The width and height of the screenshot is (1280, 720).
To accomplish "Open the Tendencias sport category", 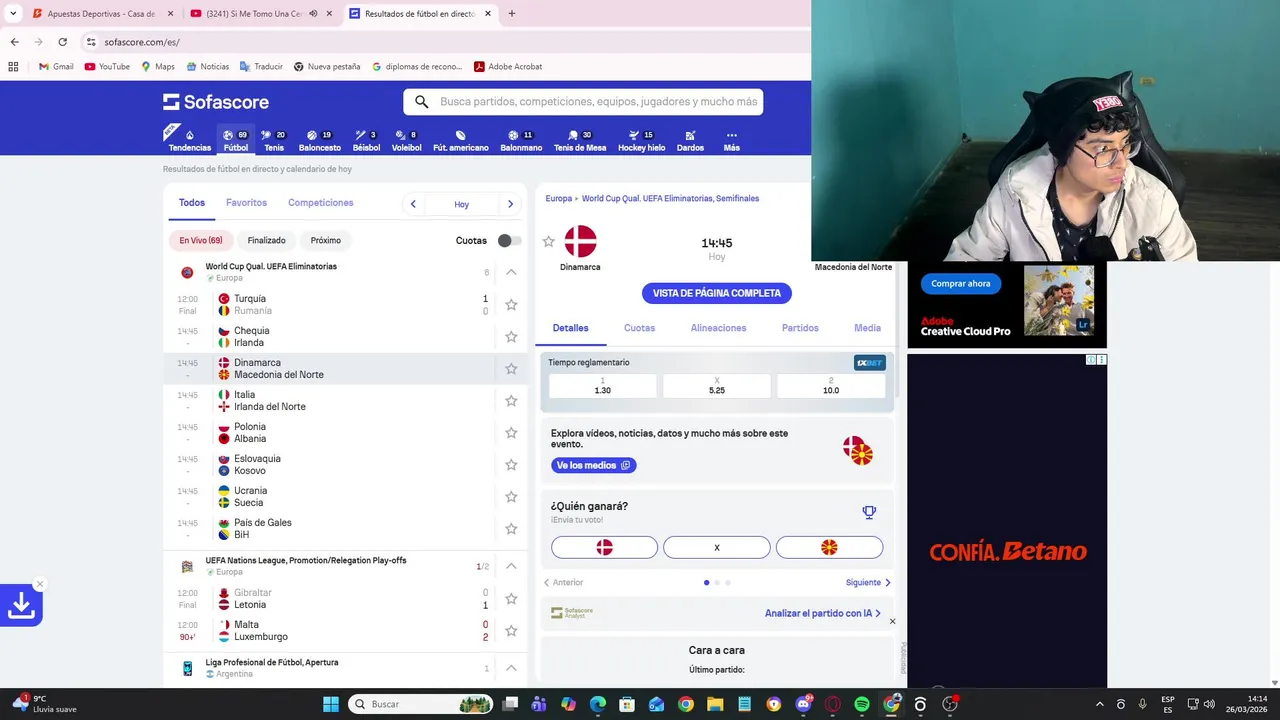I will coord(189,141).
